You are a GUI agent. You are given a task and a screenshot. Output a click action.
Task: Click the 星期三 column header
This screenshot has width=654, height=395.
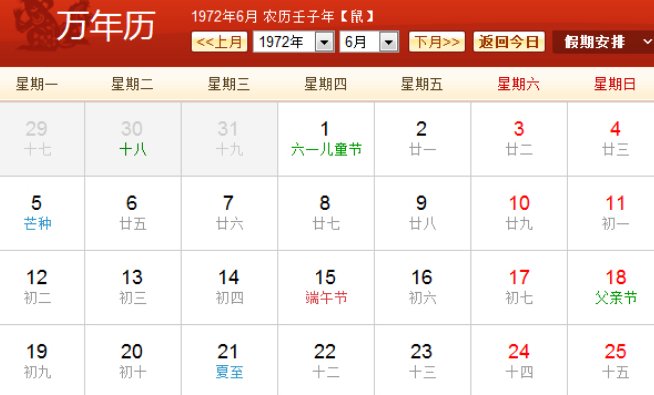coord(229,84)
